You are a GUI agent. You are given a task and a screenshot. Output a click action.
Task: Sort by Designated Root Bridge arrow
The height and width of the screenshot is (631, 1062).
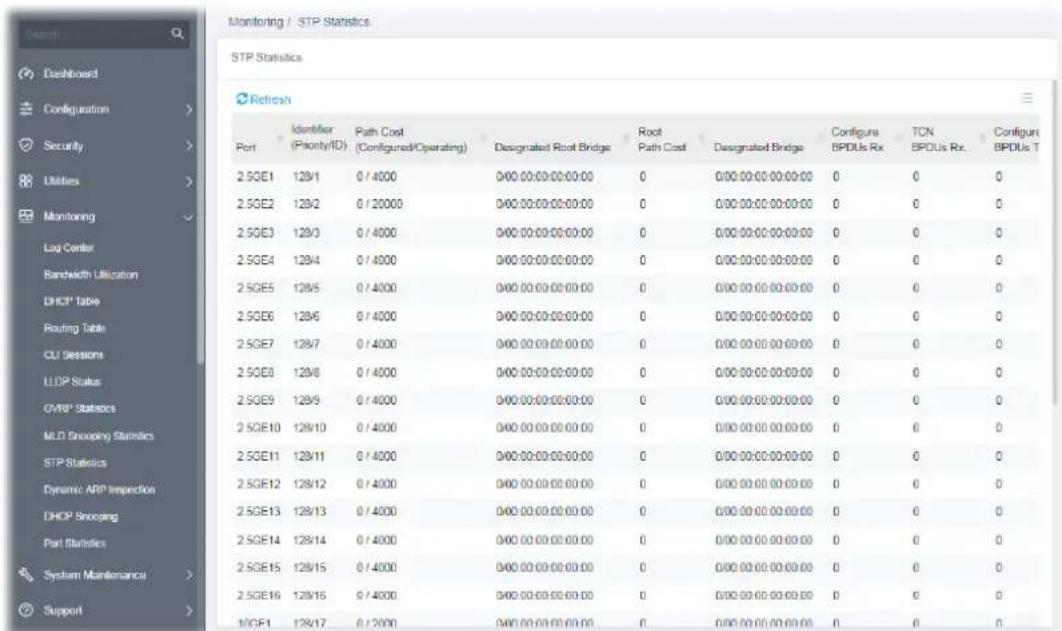click(627, 139)
